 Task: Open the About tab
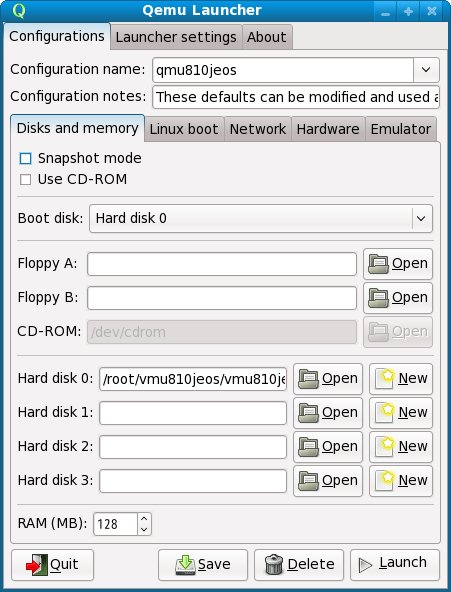[267, 37]
